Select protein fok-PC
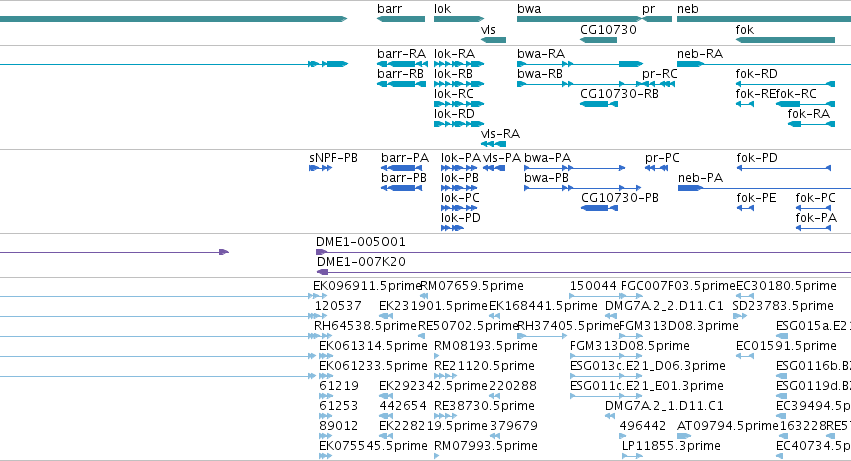 pyautogui.click(x=813, y=208)
